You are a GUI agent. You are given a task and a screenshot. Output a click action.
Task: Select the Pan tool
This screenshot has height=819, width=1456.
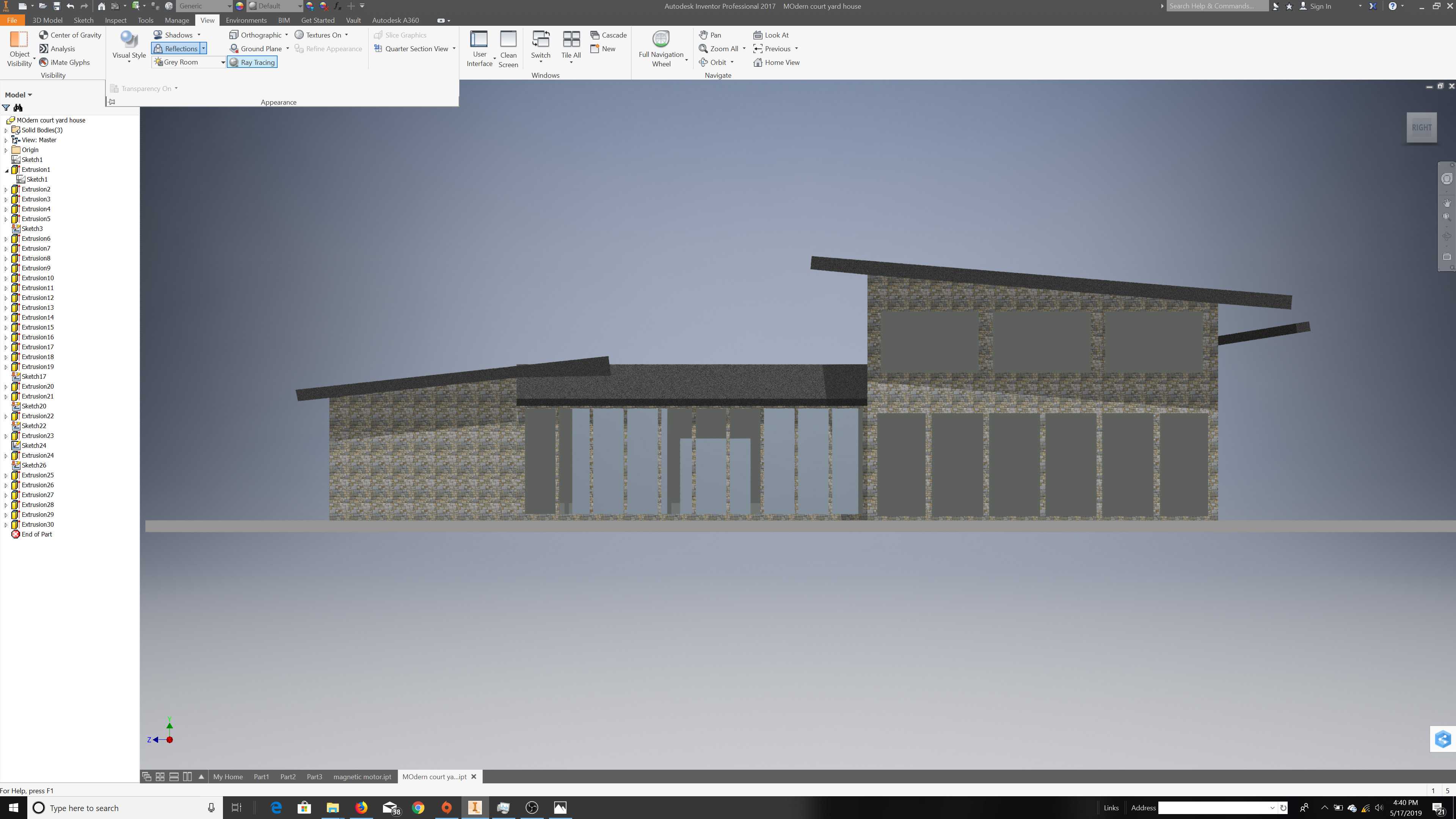pyautogui.click(x=710, y=35)
